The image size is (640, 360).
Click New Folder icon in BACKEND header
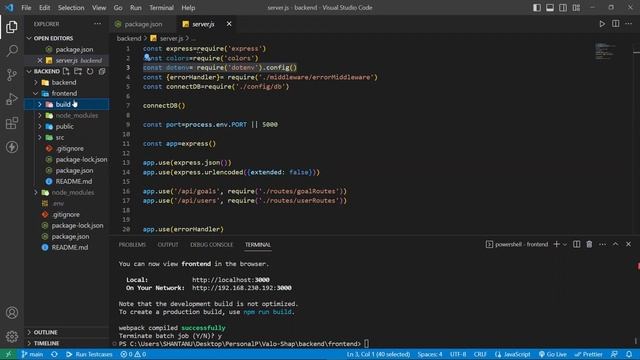click(78, 71)
